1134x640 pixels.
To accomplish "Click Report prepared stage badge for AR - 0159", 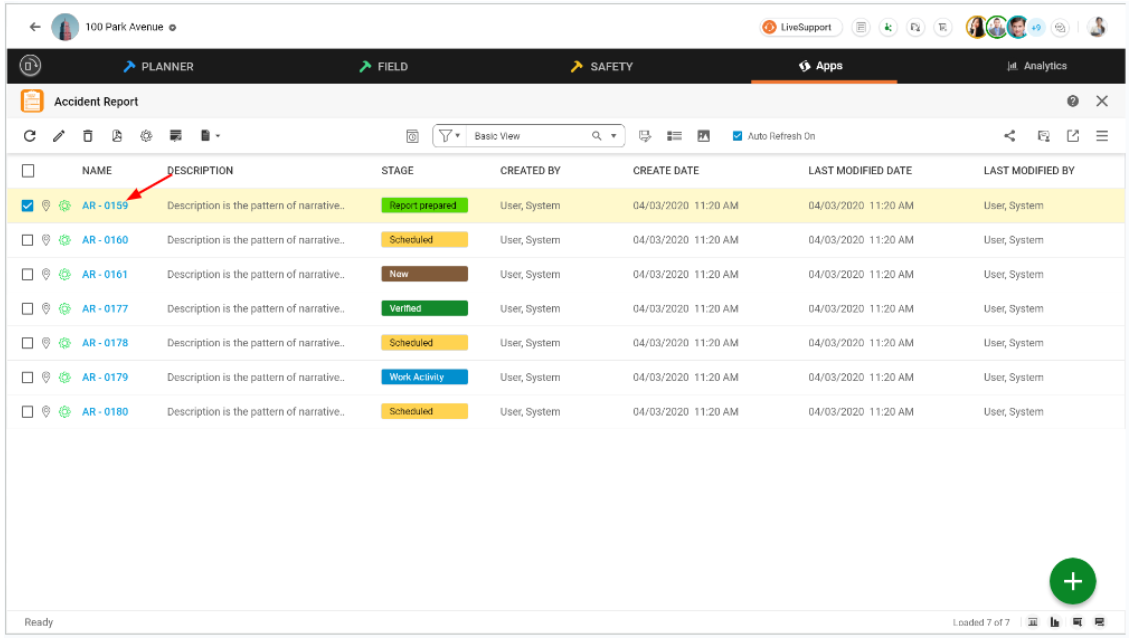I will pyautogui.click(x=425, y=205).
